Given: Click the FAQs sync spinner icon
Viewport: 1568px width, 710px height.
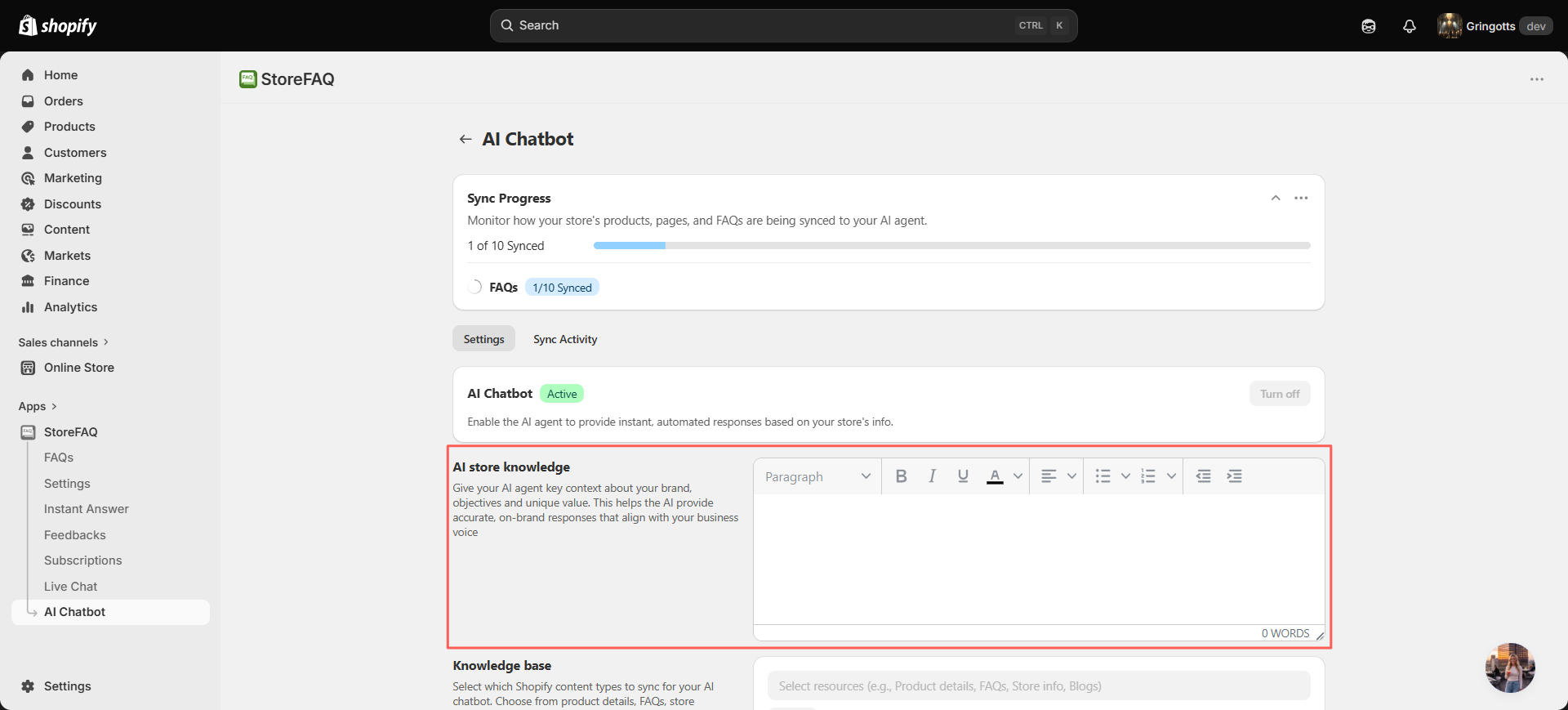Looking at the screenshot, I should pyautogui.click(x=474, y=287).
